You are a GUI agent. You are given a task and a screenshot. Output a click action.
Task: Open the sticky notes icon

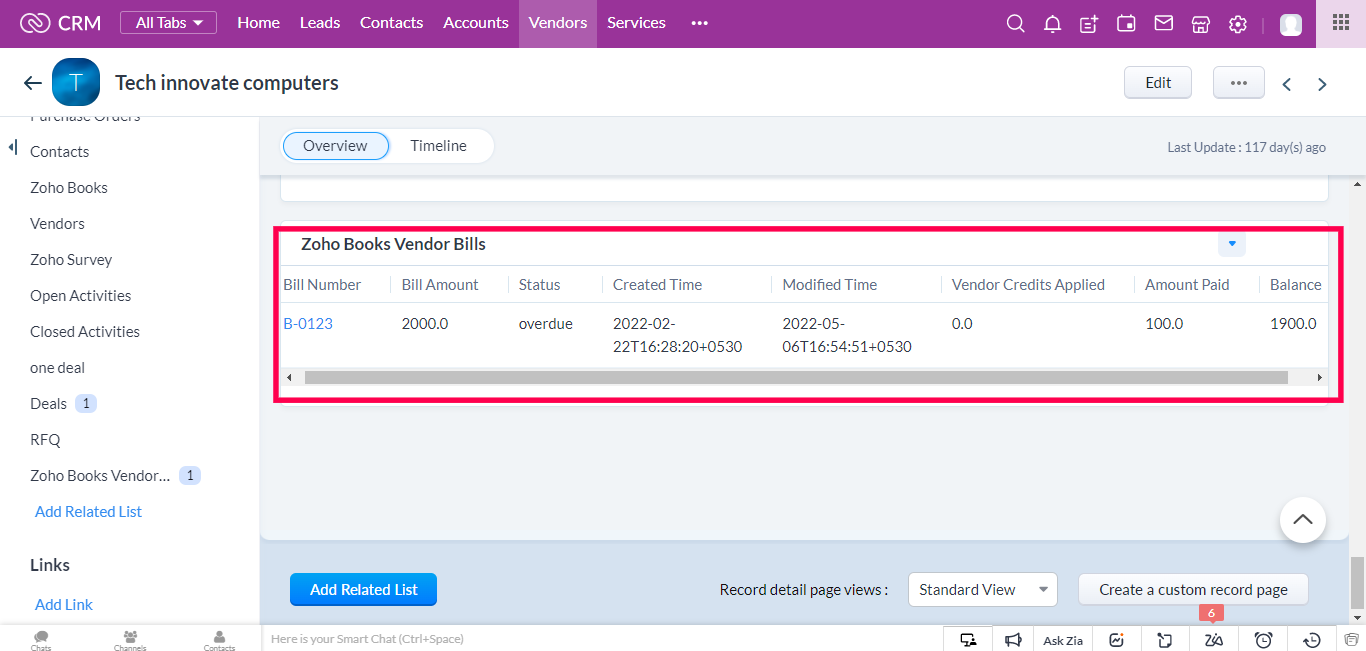tap(1165, 640)
